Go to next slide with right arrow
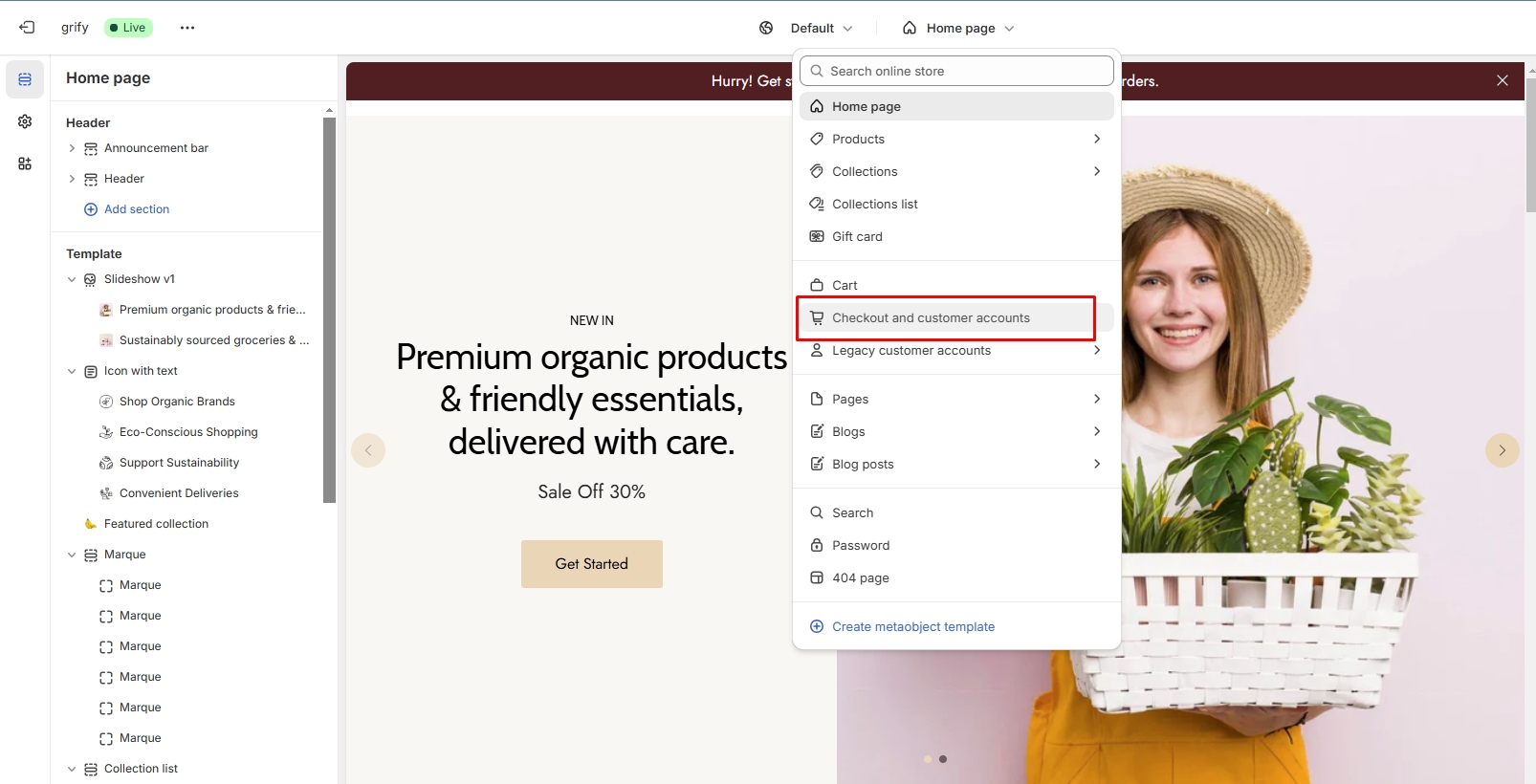 pos(1502,450)
